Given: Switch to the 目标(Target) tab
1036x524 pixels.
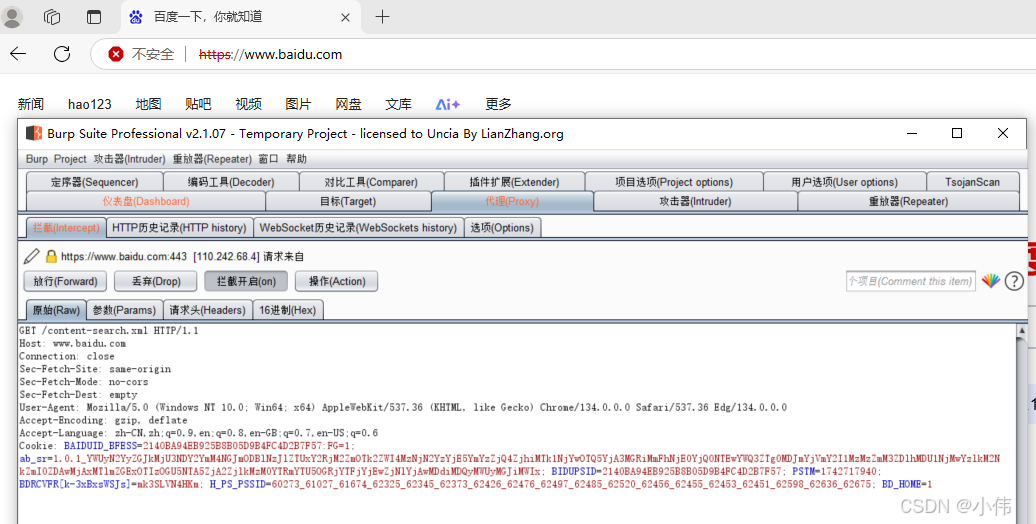Looking at the screenshot, I should 348,202.
